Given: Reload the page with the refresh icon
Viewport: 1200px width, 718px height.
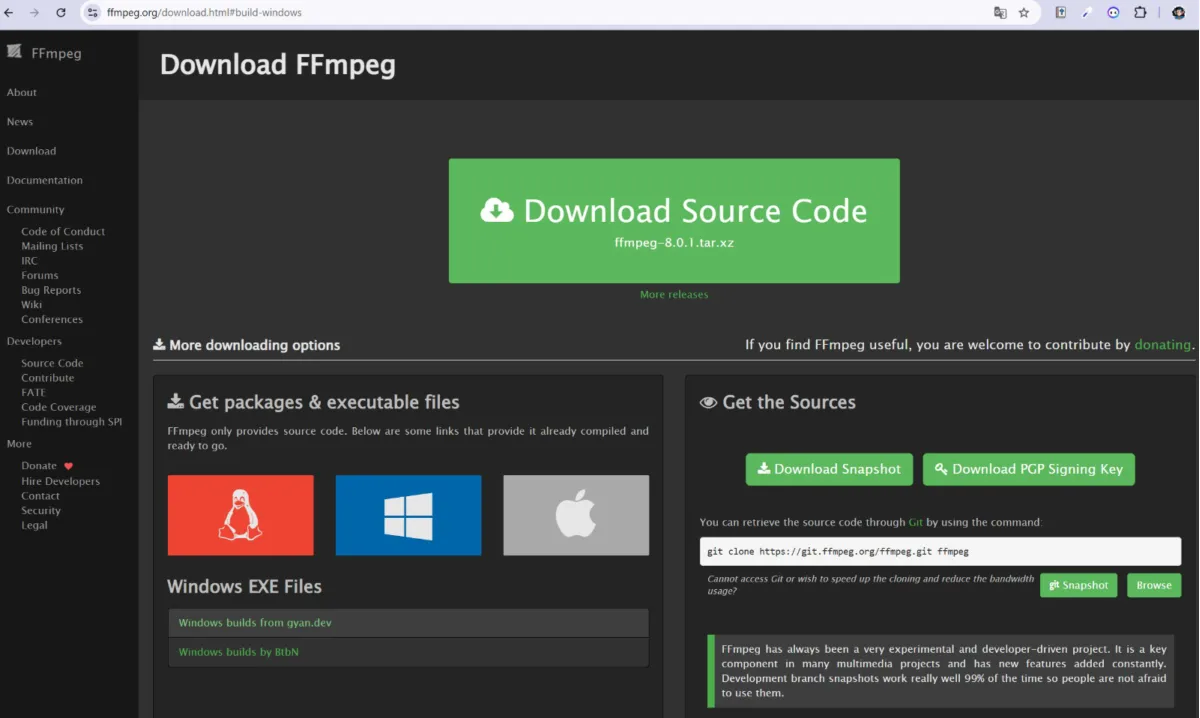Looking at the screenshot, I should [x=61, y=13].
